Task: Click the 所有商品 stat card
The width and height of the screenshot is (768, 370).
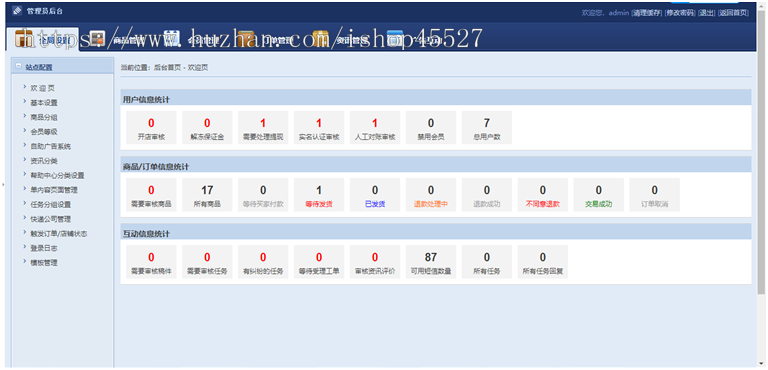Action: coord(207,195)
